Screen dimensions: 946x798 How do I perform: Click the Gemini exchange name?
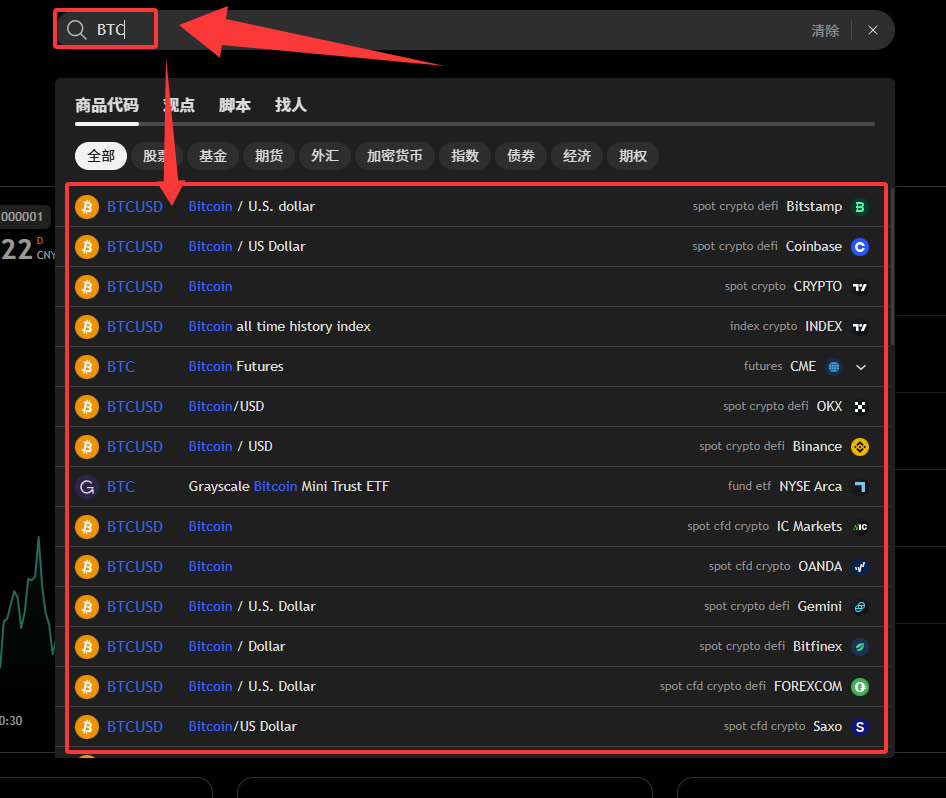tap(819, 606)
